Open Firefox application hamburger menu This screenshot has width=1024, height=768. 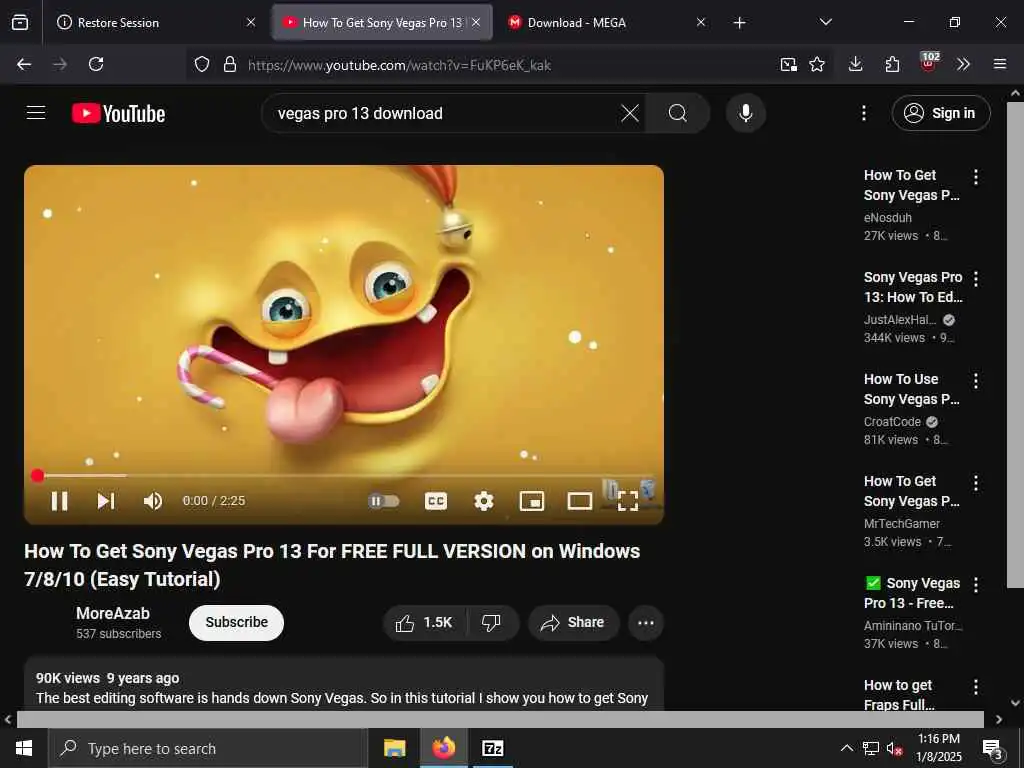tap(1000, 64)
